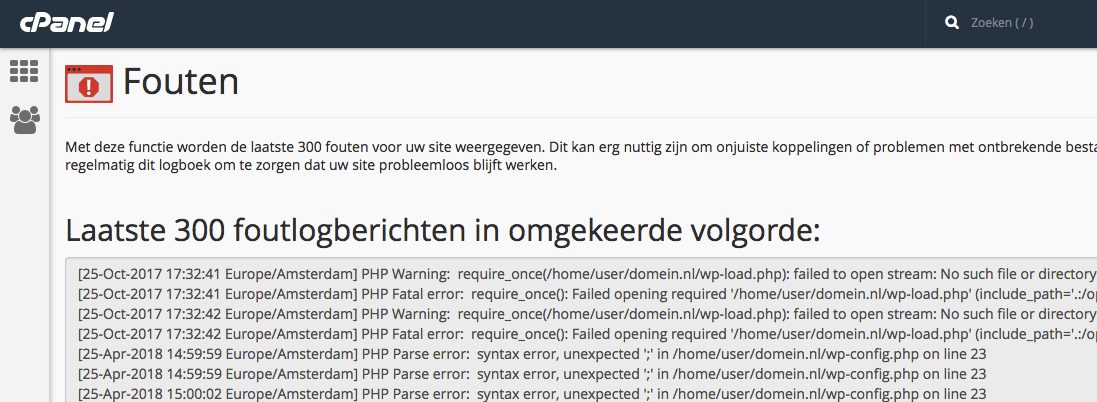Click the cPanel logo in header
1097x402 pixels.
(67, 22)
